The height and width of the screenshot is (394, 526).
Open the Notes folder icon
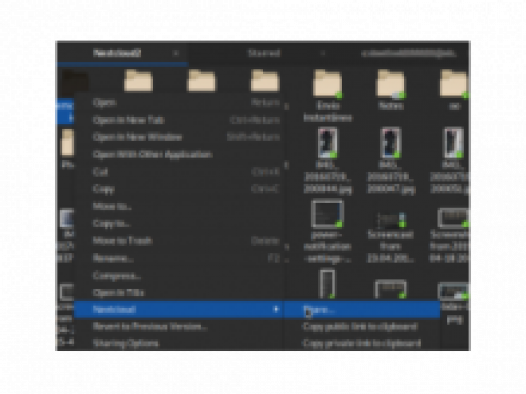391,84
